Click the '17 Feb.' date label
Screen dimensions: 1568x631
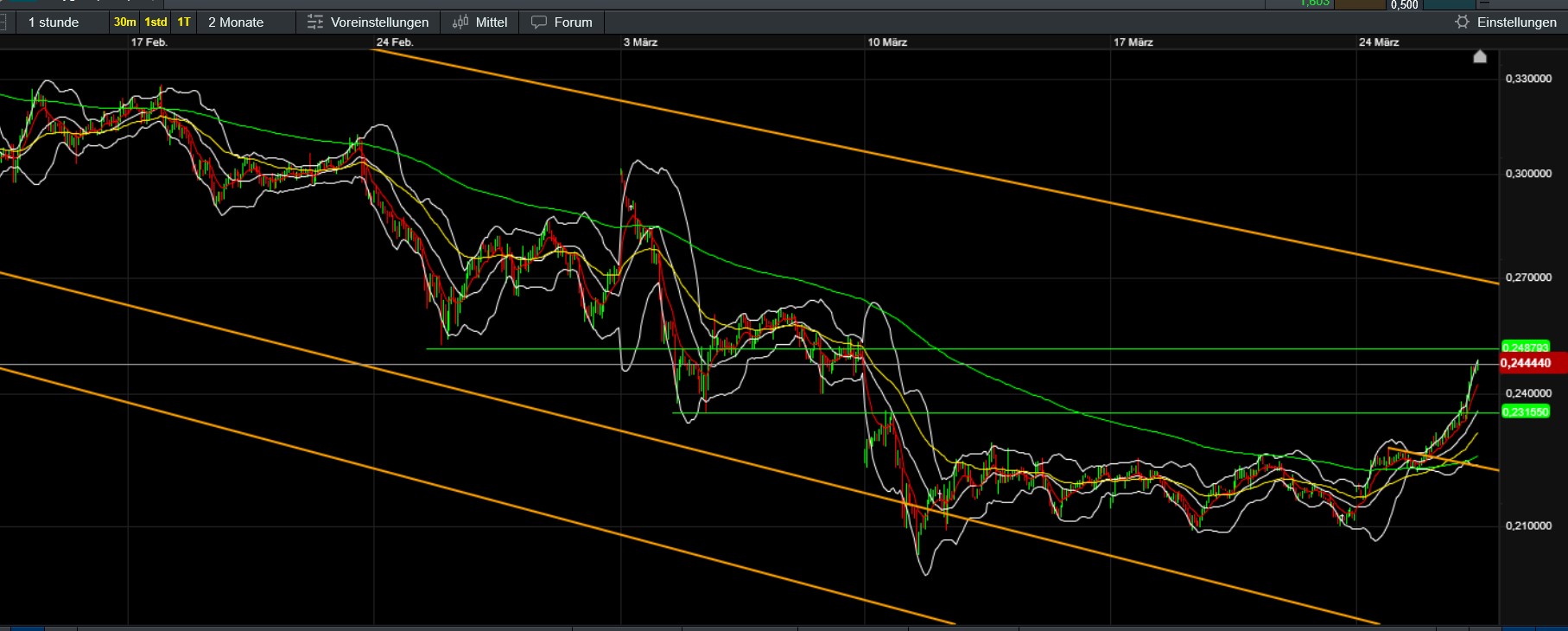click(x=149, y=42)
